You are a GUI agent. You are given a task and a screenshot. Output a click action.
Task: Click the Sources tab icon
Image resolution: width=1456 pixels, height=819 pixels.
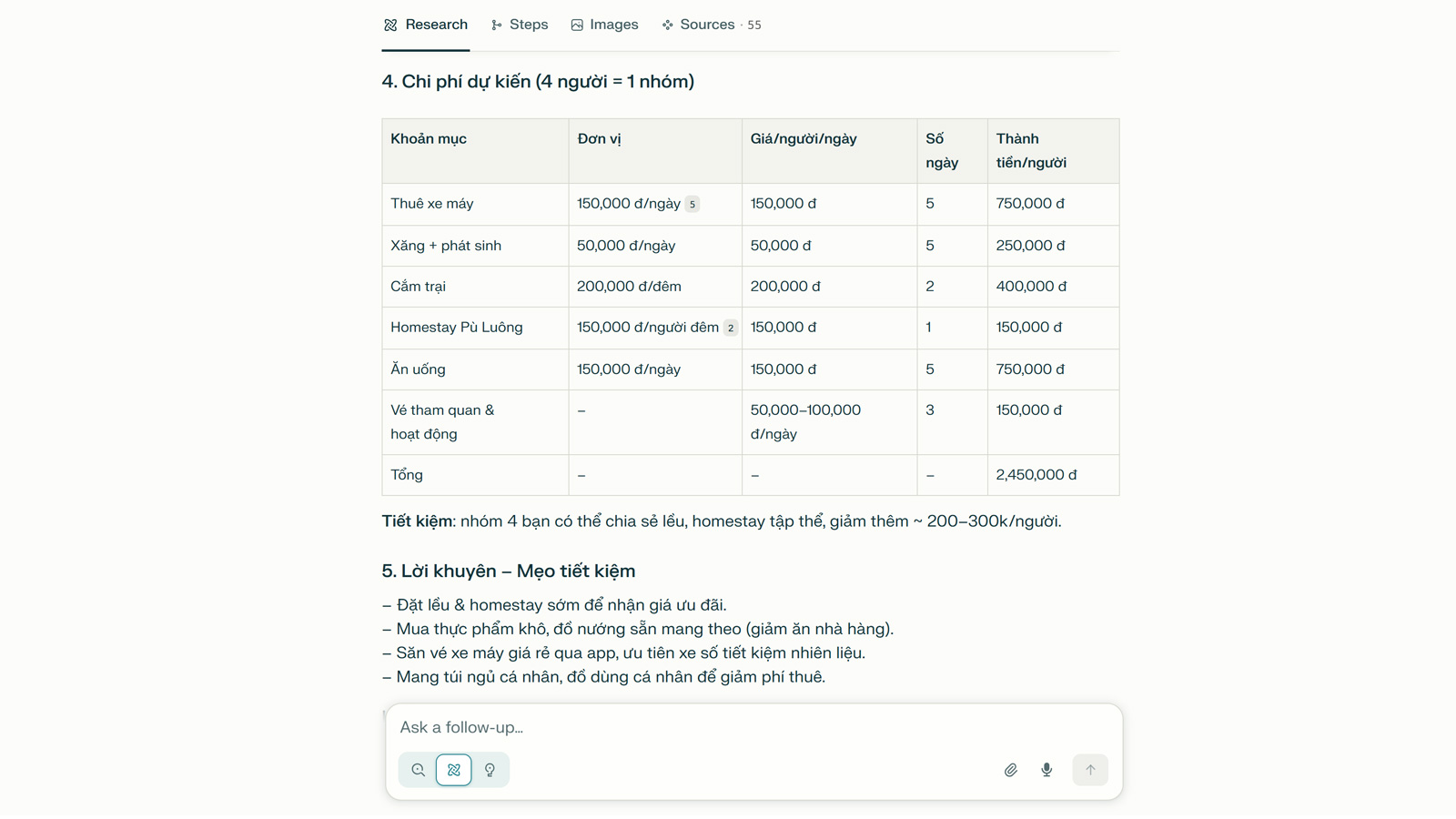668,25
